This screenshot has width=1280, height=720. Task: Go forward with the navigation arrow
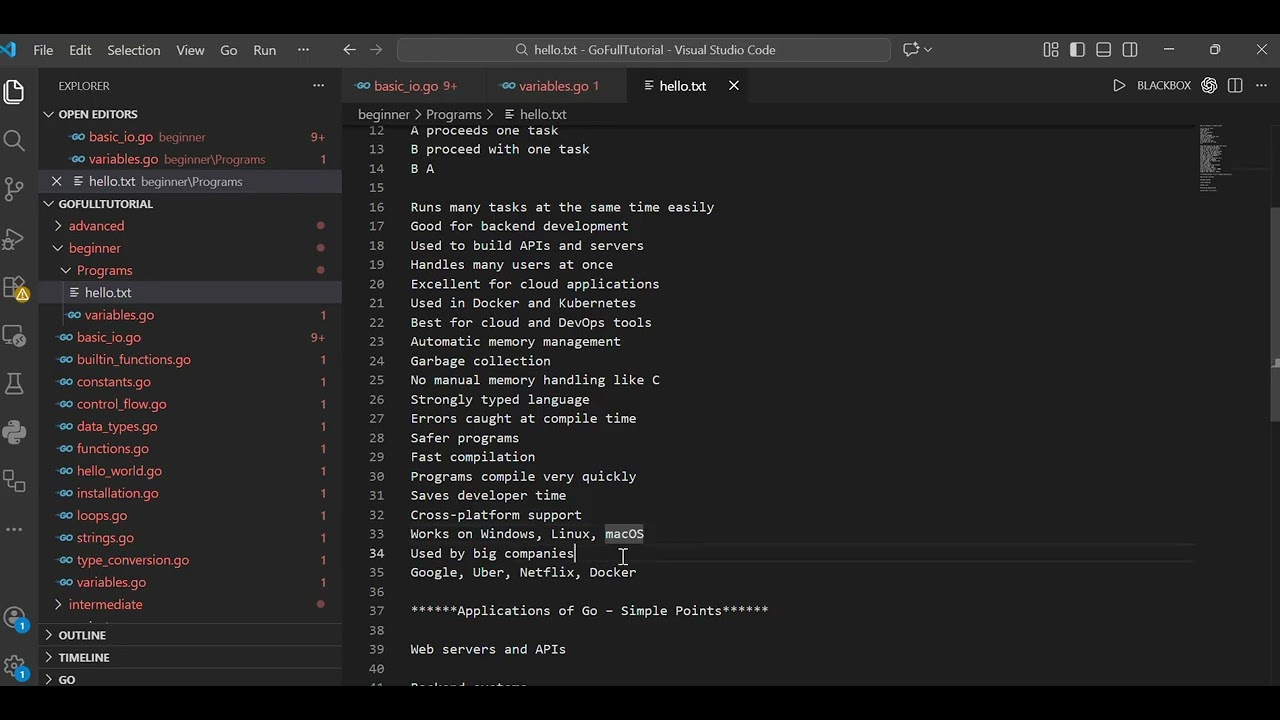point(376,49)
